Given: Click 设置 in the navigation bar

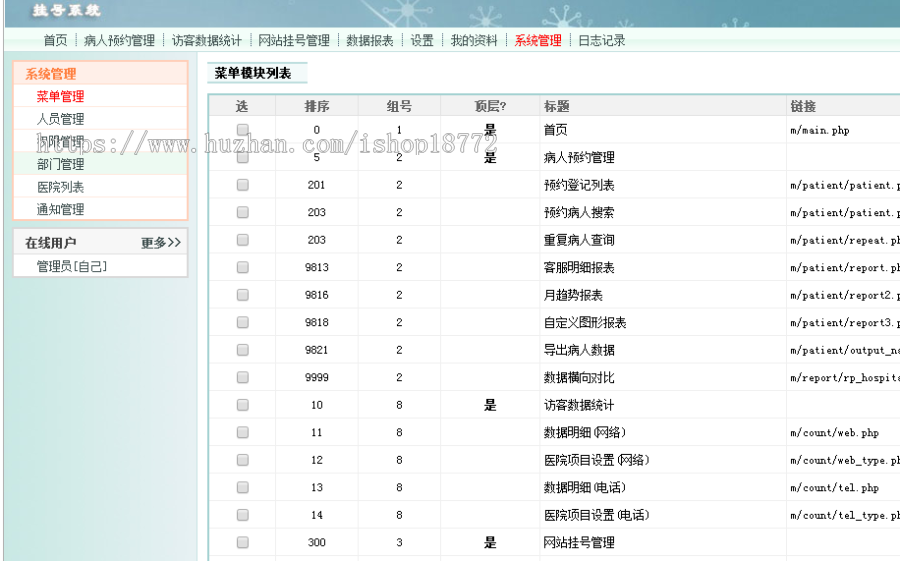Looking at the screenshot, I should (x=422, y=41).
